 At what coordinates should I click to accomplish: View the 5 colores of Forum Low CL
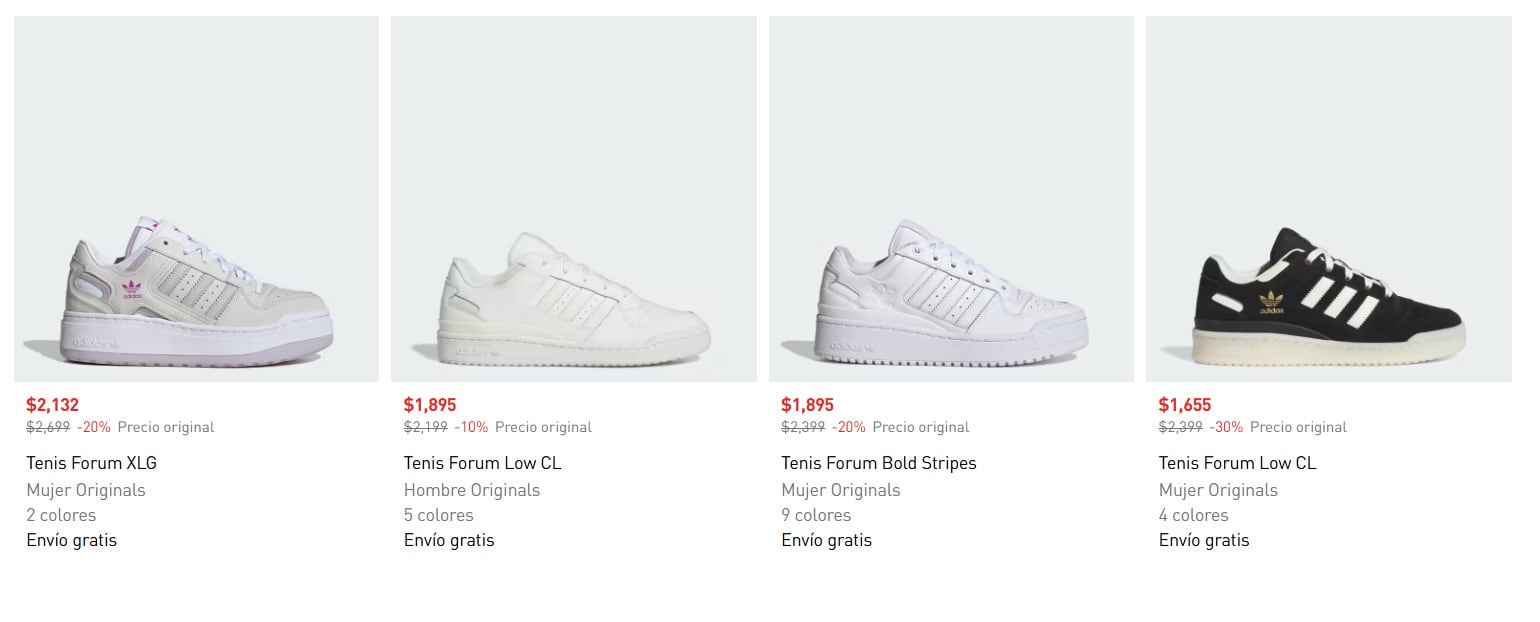[437, 515]
